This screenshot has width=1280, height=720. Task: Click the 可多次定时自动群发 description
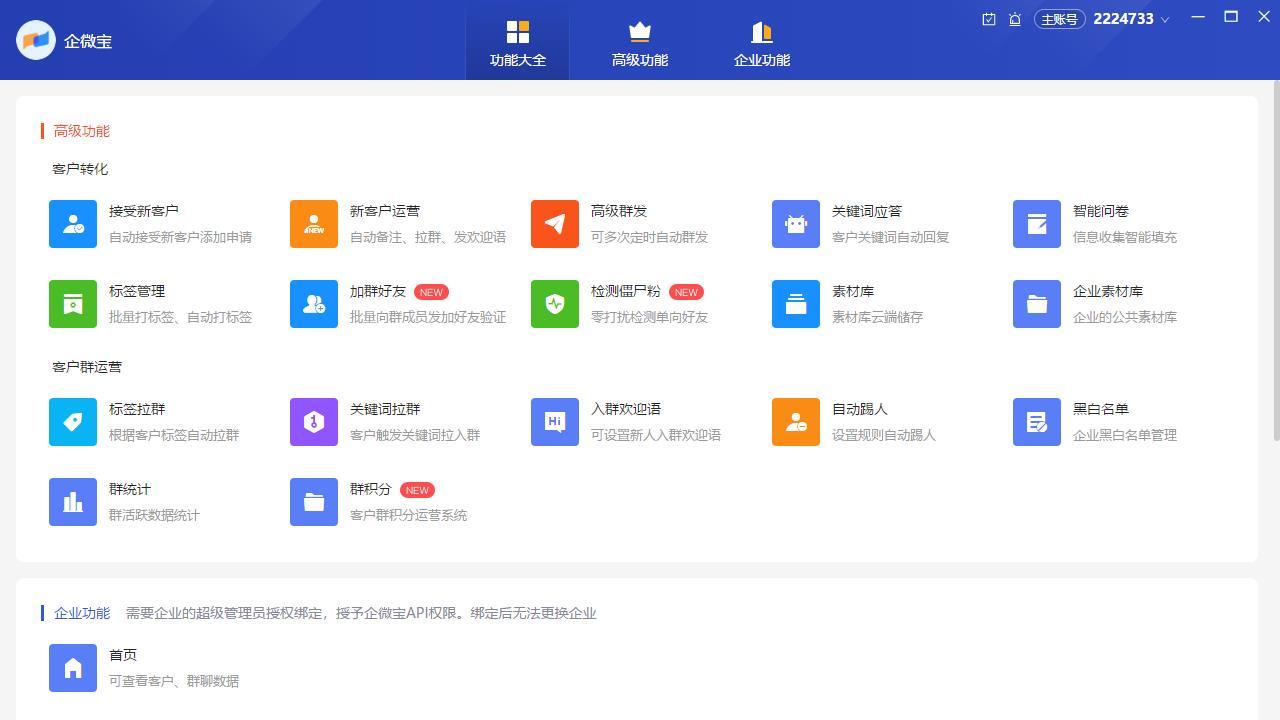tap(649, 237)
